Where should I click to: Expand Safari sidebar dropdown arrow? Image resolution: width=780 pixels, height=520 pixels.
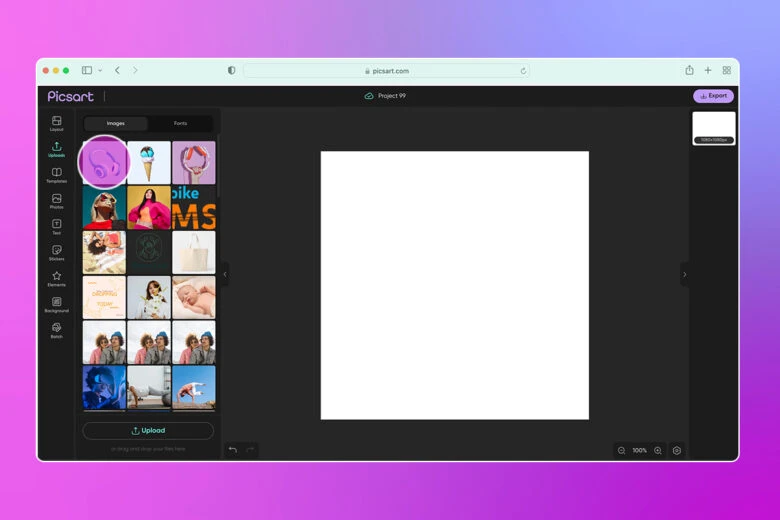100,71
